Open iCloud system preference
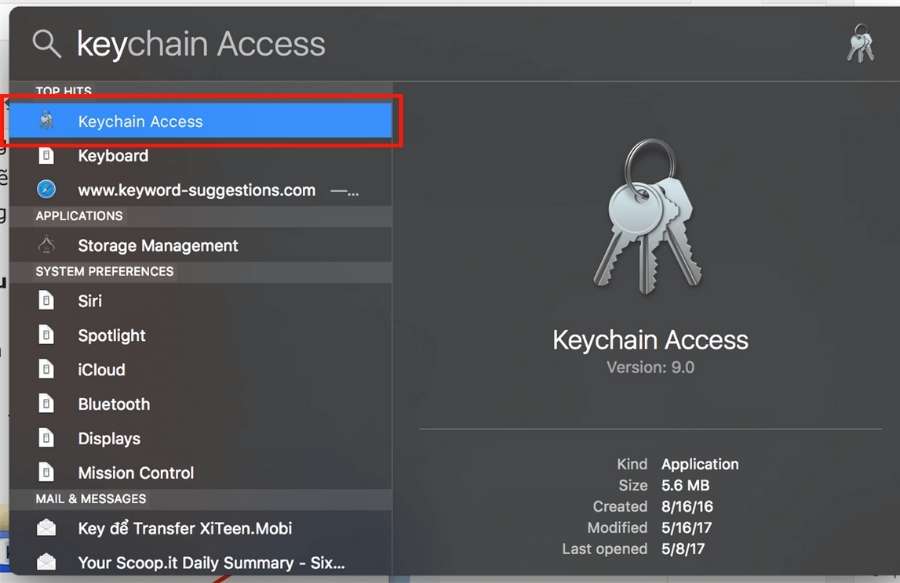 pyautogui.click(x=102, y=370)
